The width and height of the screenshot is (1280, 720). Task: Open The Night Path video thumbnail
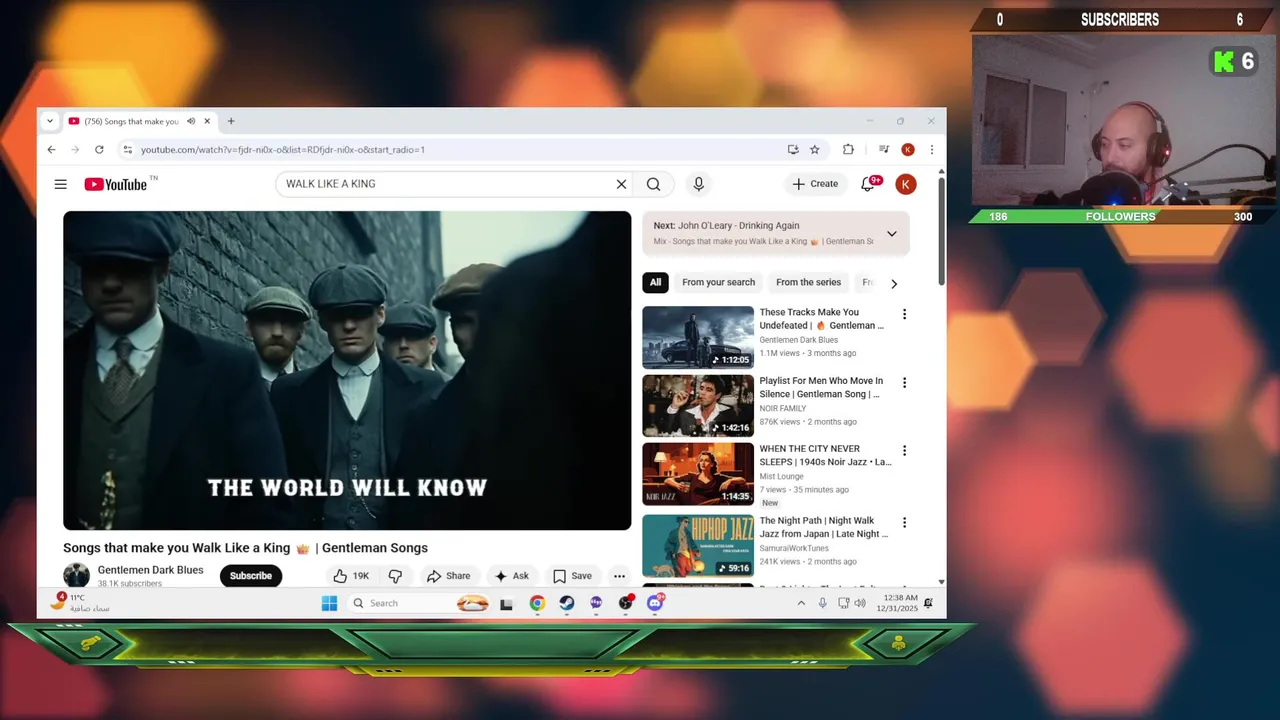[x=698, y=546]
